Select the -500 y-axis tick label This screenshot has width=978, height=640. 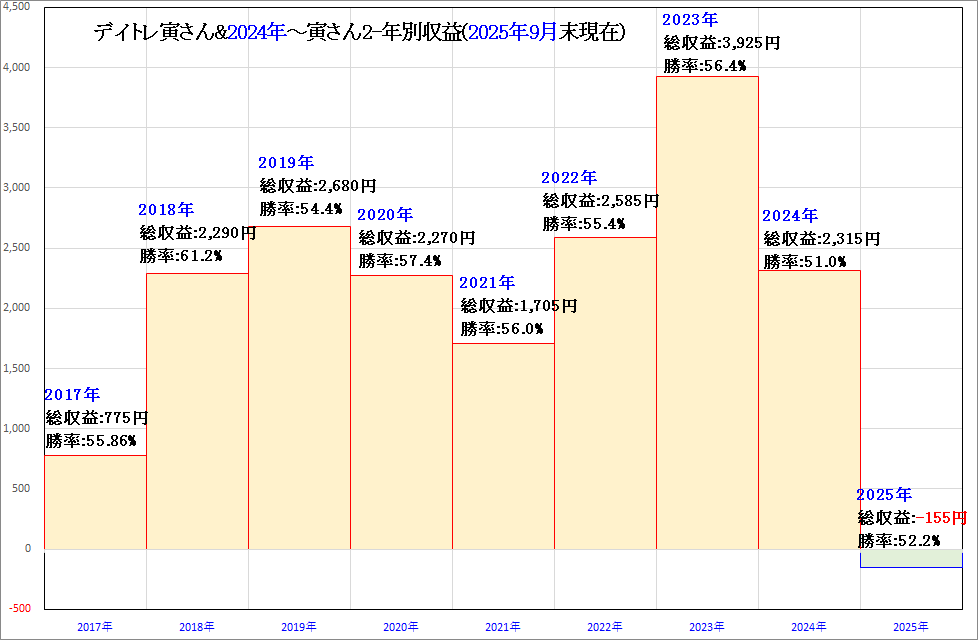tap(19, 608)
